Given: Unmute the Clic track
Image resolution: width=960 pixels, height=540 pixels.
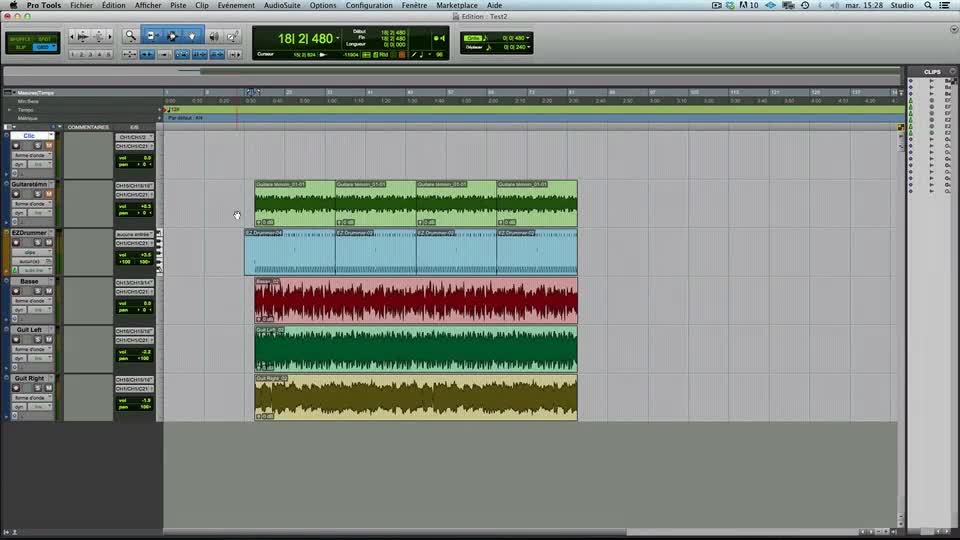Looking at the screenshot, I should tap(48, 146).
